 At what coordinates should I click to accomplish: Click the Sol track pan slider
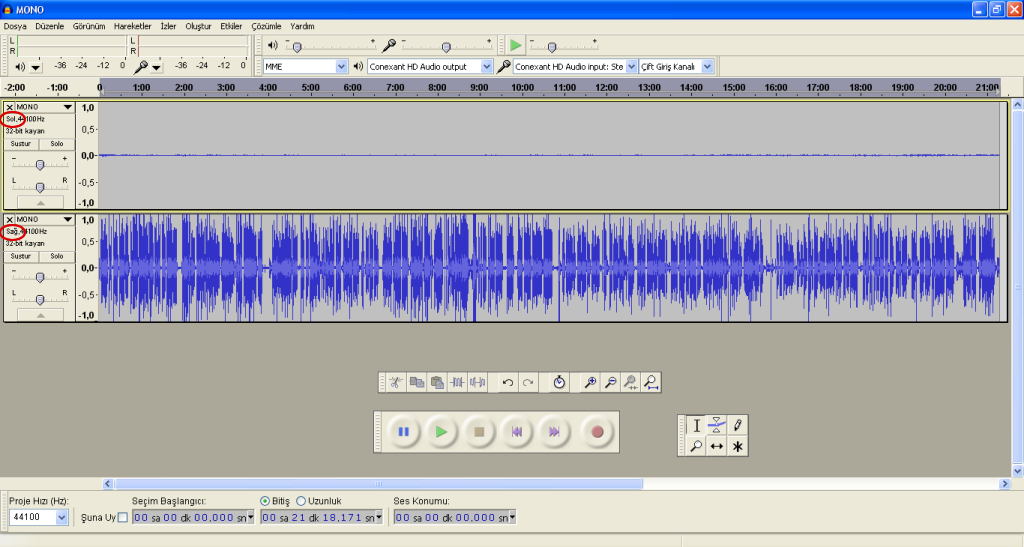(x=40, y=187)
